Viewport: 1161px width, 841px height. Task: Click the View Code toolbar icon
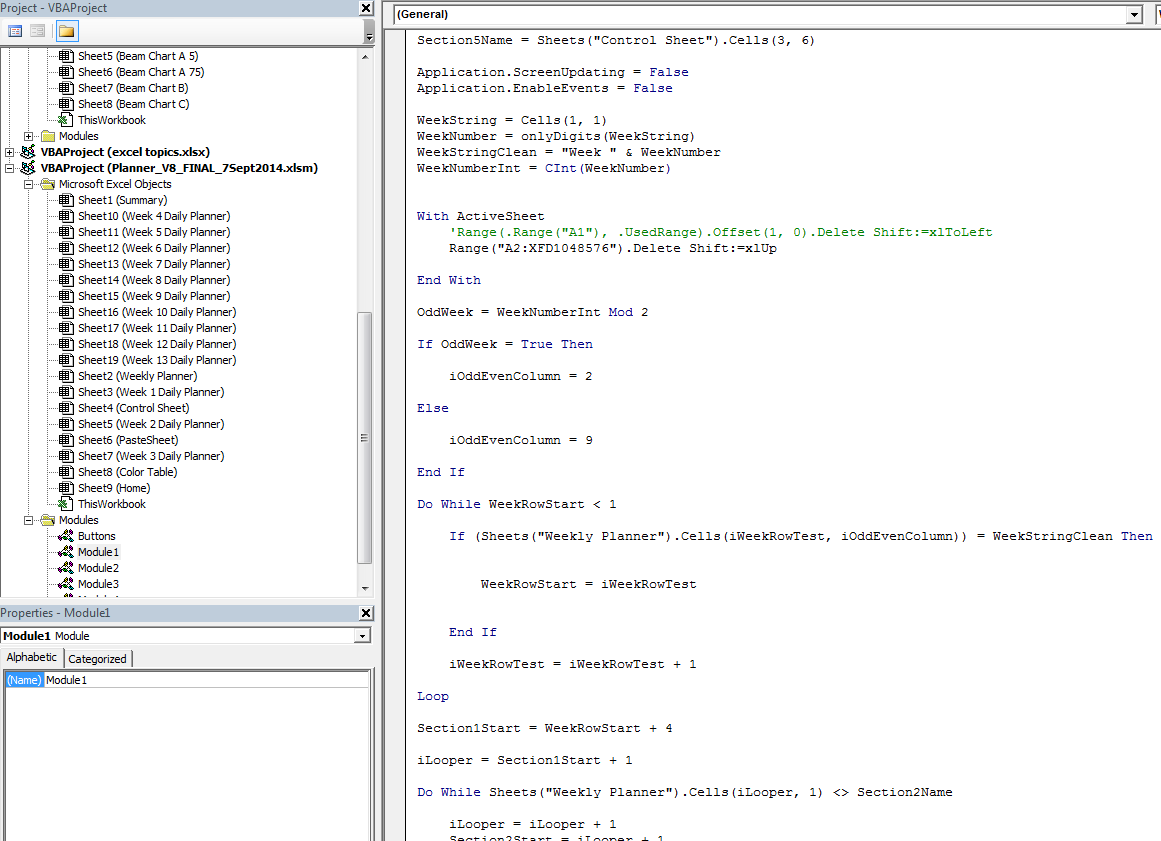15,31
